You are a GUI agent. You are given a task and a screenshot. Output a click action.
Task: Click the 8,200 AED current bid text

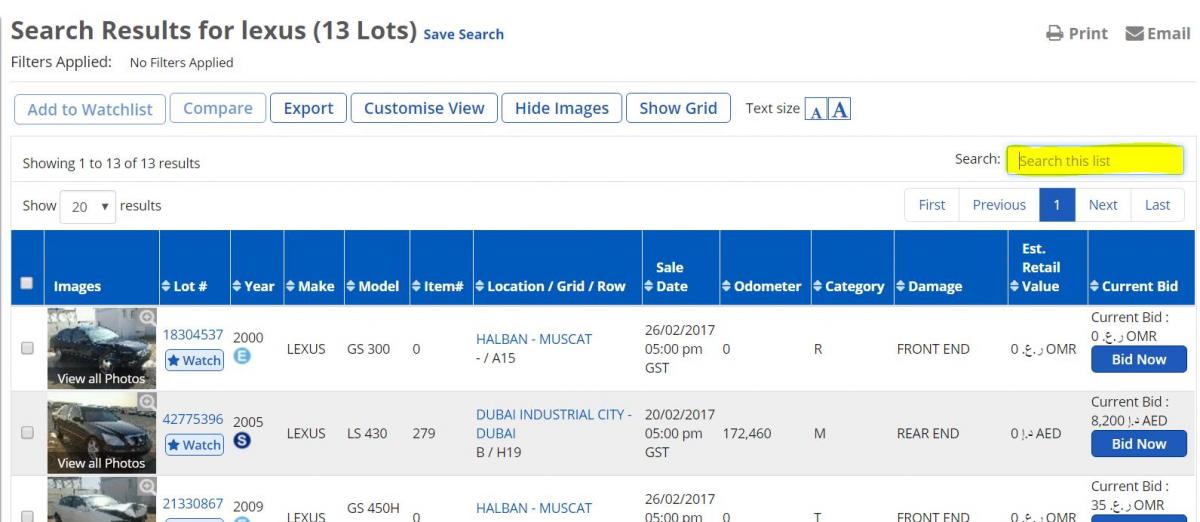(1129, 423)
